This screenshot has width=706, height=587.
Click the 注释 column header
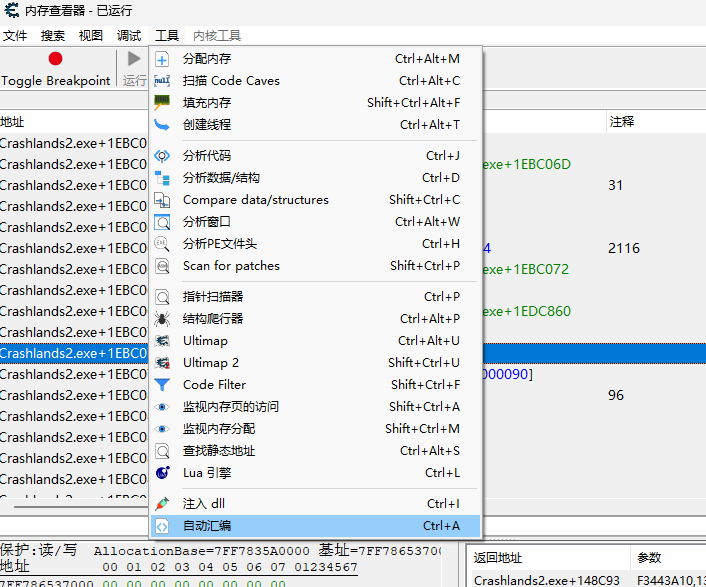[622, 122]
